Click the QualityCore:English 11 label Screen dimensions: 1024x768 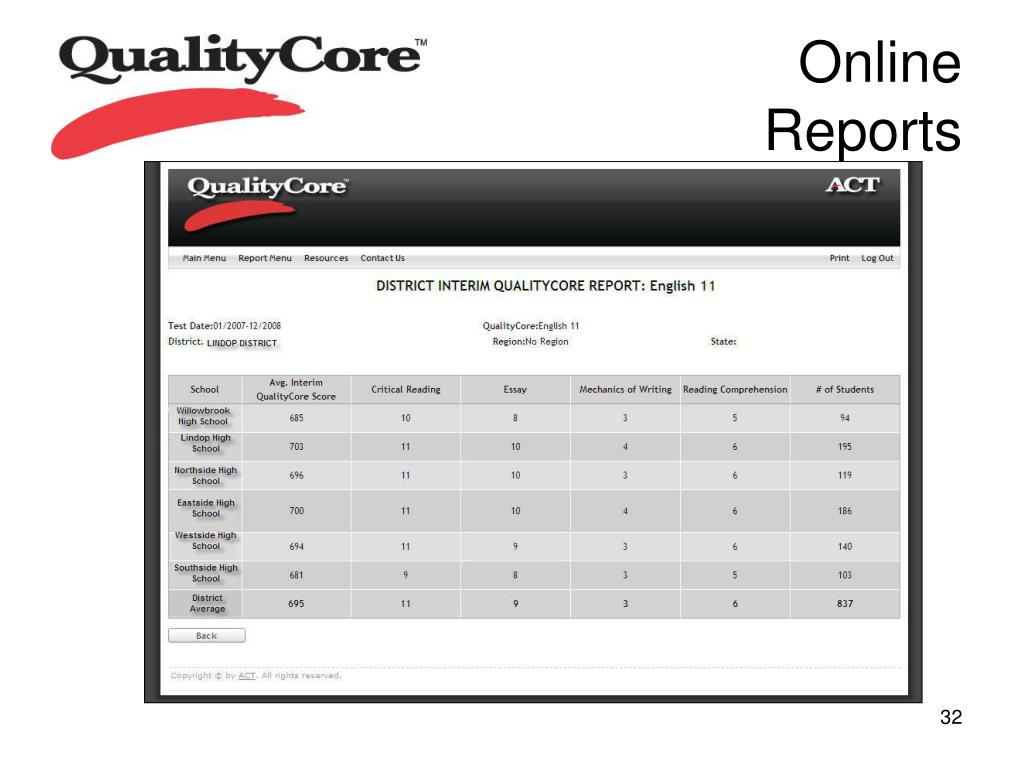(531, 326)
